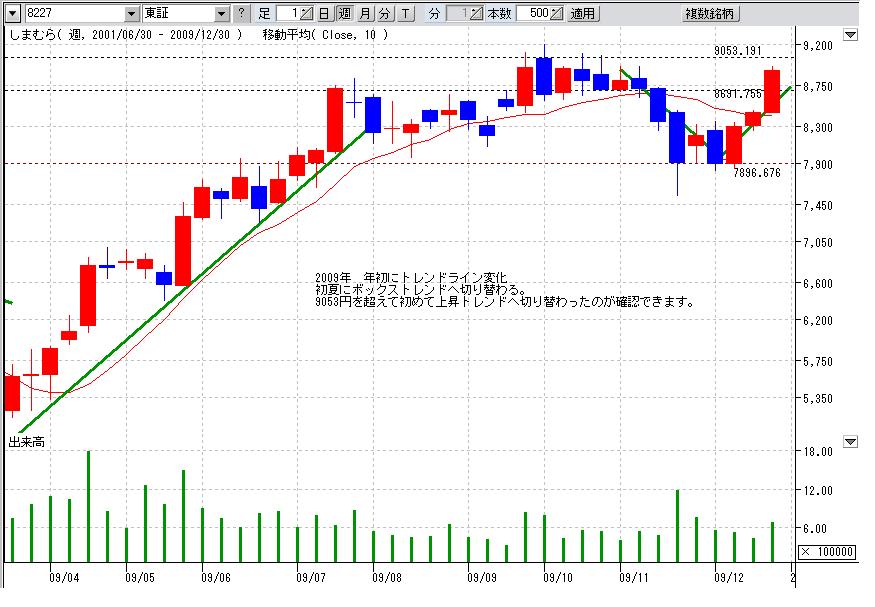
Task: Switch to monthly chart with 月 button
Action: (x=364, y=13)
